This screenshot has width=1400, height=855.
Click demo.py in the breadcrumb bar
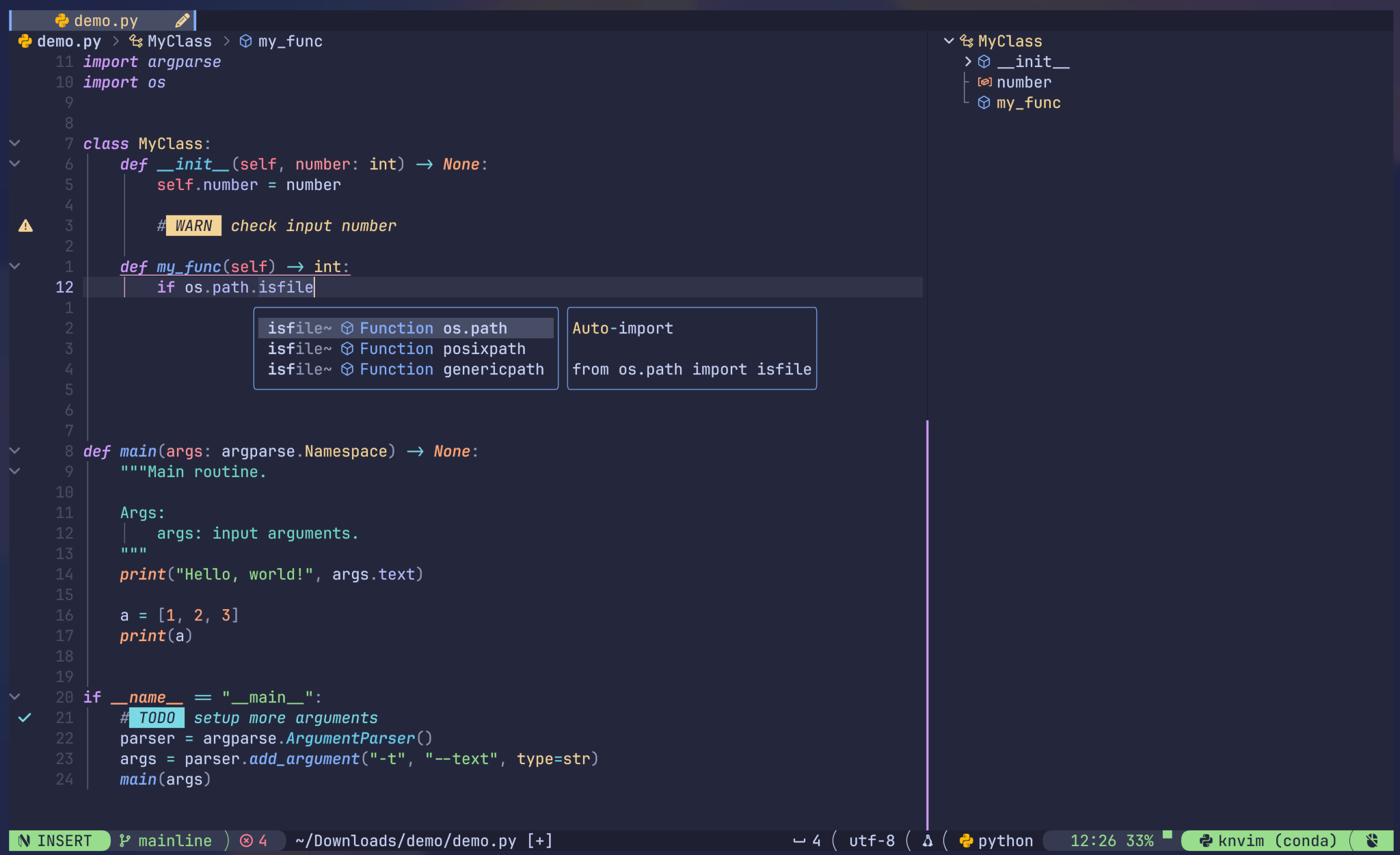click(69, 41)
